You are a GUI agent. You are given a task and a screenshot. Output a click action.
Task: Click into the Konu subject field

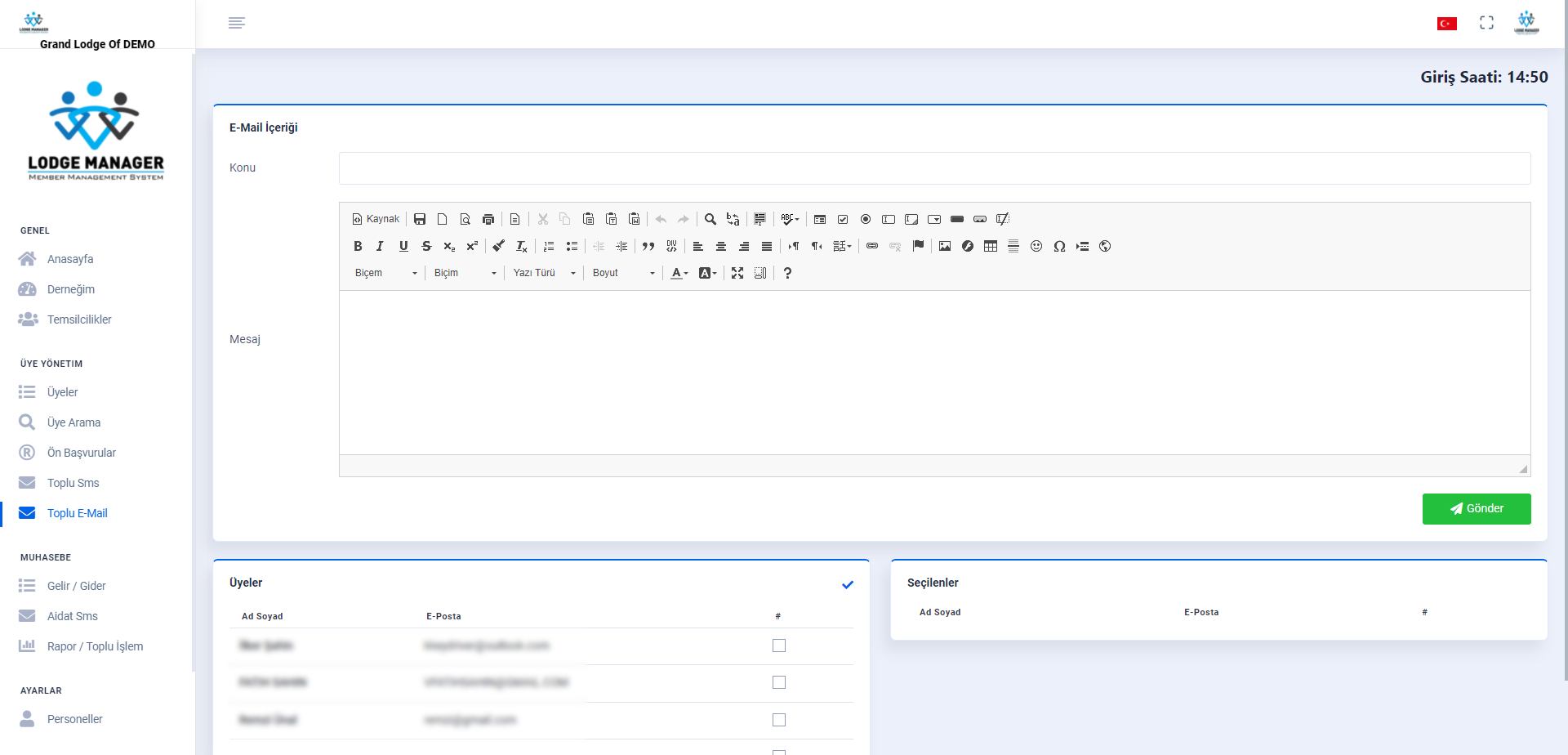[x=934, y=168]
